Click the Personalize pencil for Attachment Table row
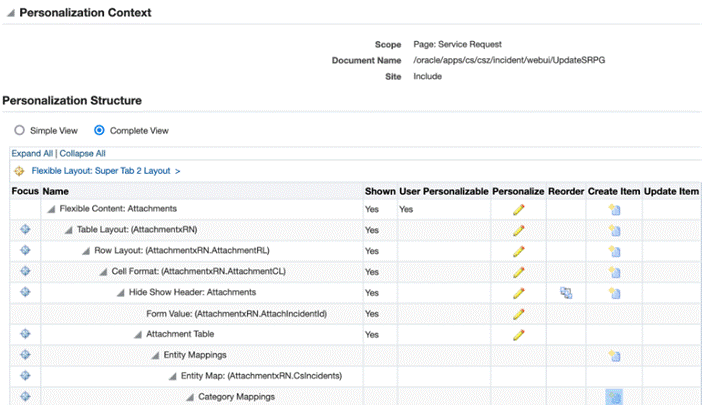This screenshot has width=702, height=405. [518, 334]
